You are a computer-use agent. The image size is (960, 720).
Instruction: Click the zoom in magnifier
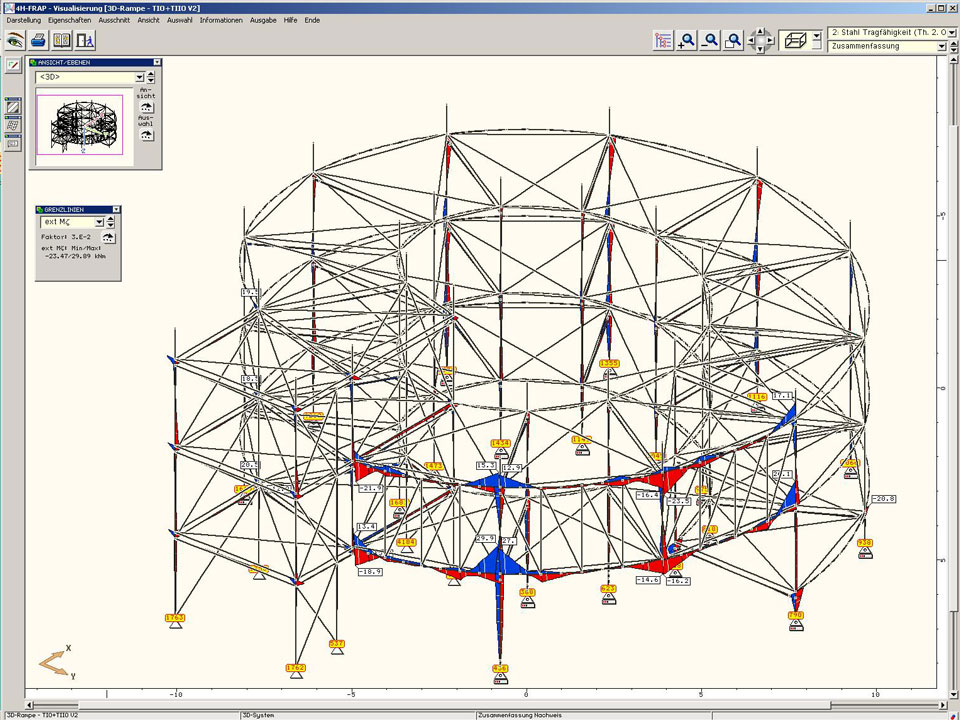[x=687, y=40]
